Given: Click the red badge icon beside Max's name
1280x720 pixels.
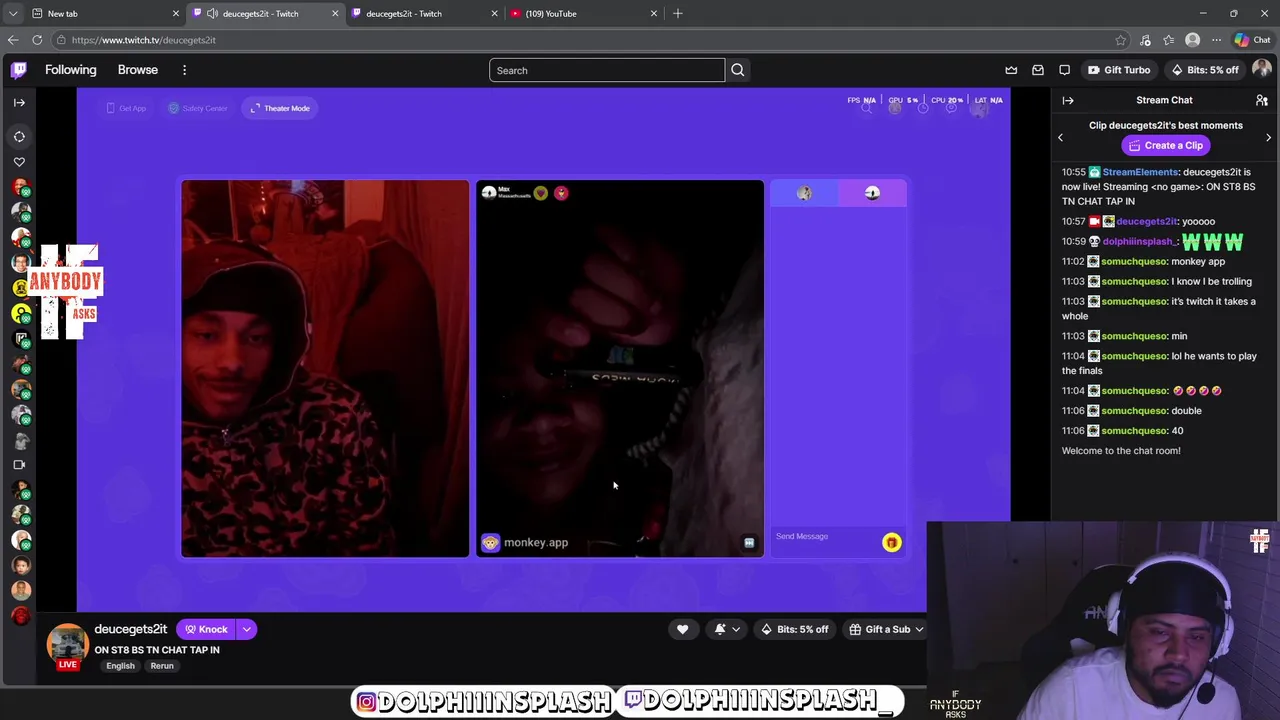Looking at the screenshot, I should click(x=561, y=193).
